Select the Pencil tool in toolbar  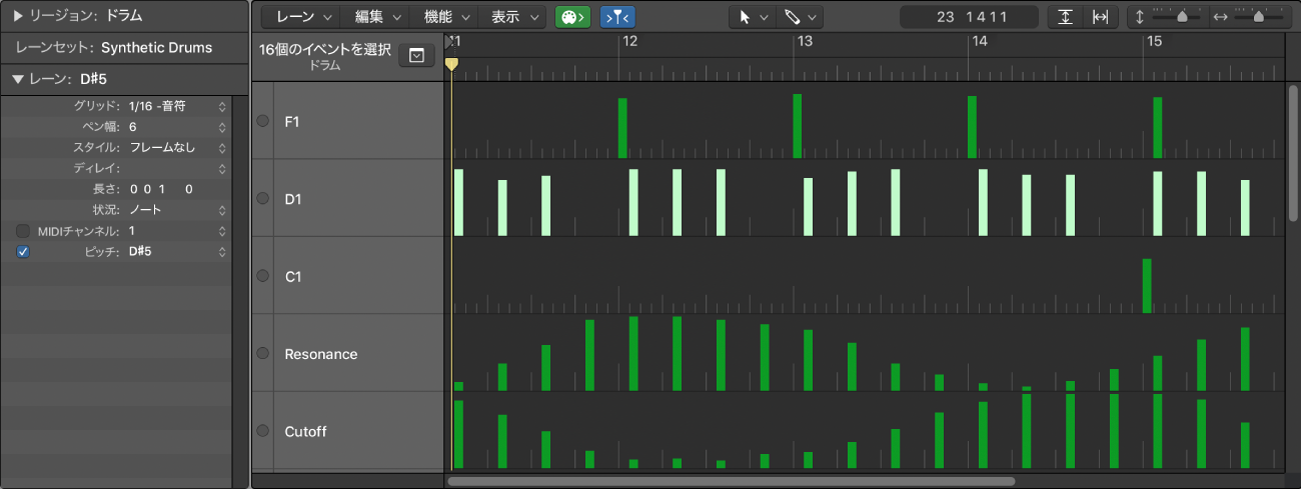coord(799,17)
